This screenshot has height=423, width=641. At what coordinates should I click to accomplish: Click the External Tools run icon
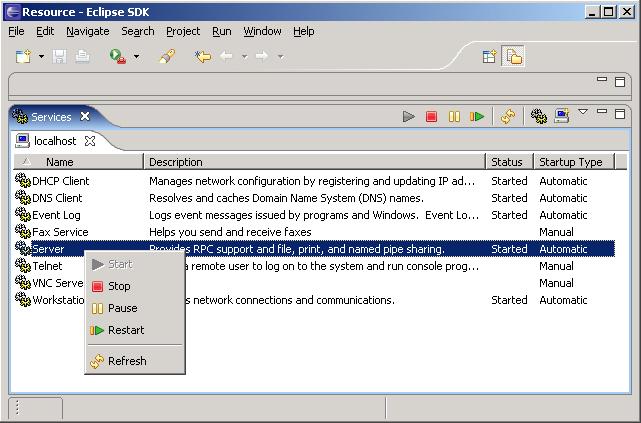click(x=118, y=57)
